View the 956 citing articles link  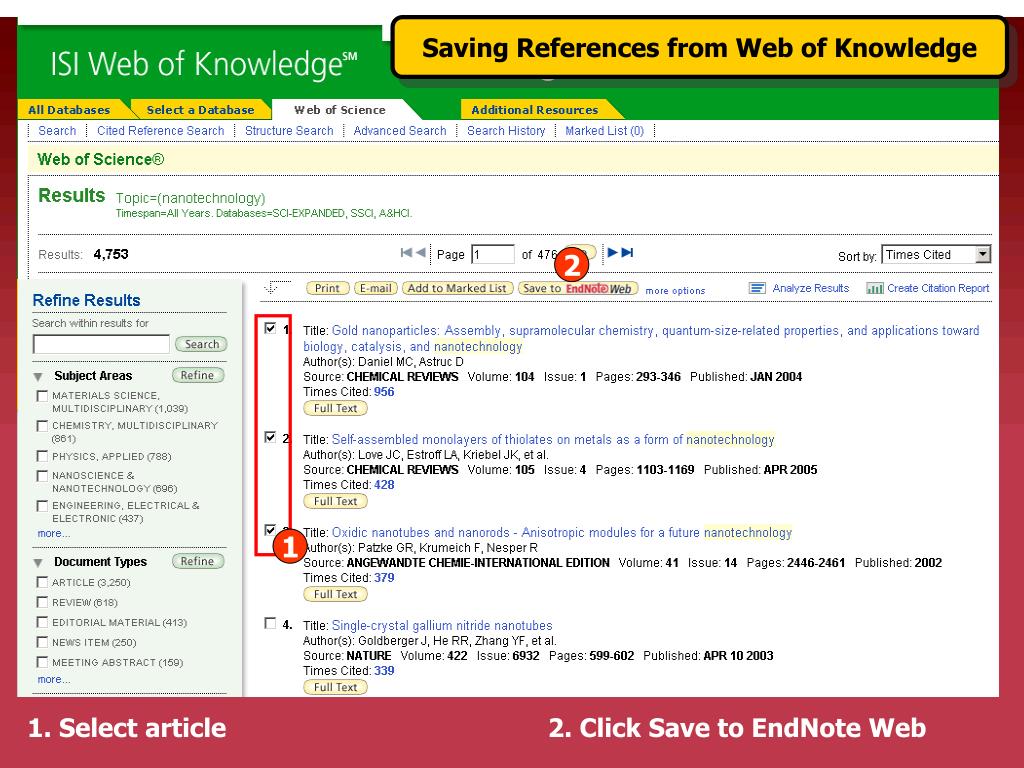coord(384,392)
